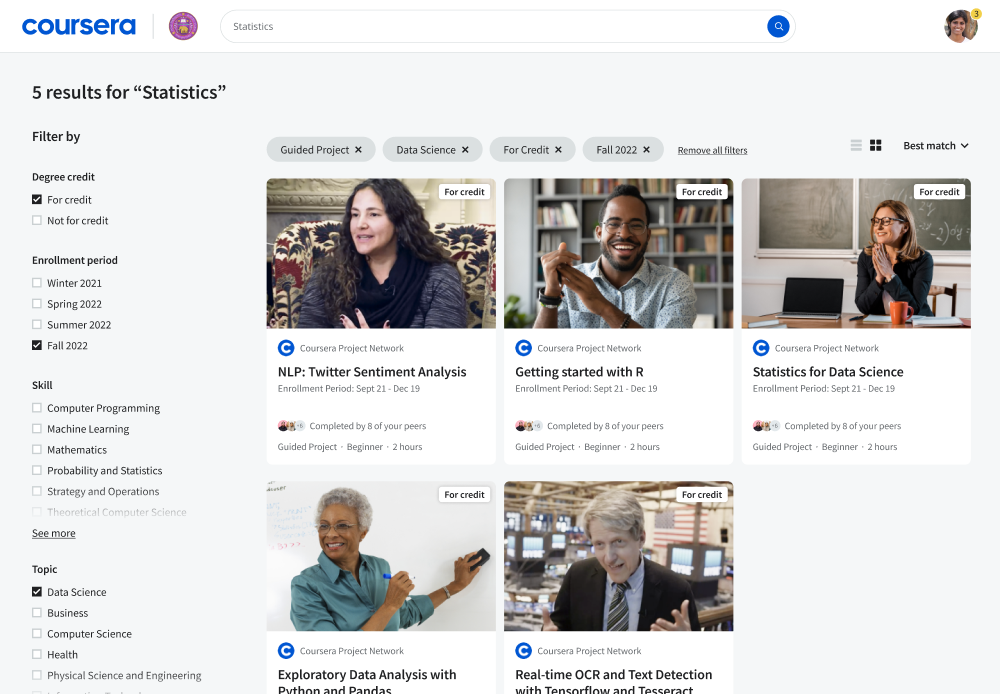Click the Statistics for Data Science thumbnail
1000x694 pixels.
click(x=856, y=253)
